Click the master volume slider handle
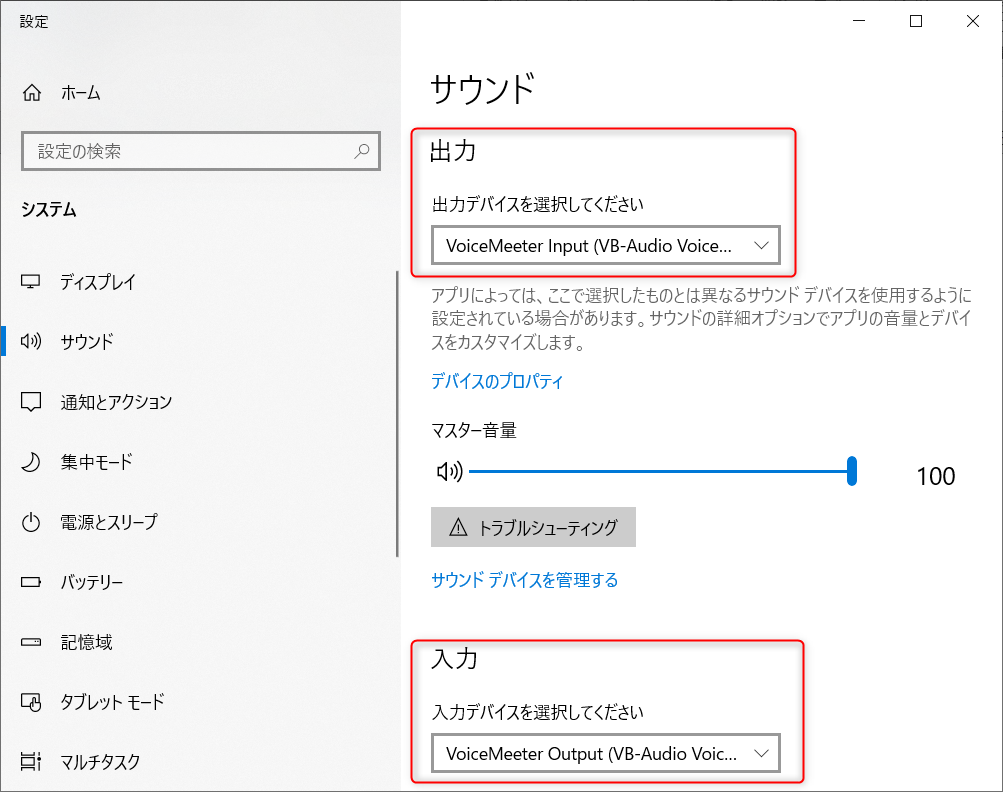This screenshot has width=1003, height=792. (x=851, y=471)
